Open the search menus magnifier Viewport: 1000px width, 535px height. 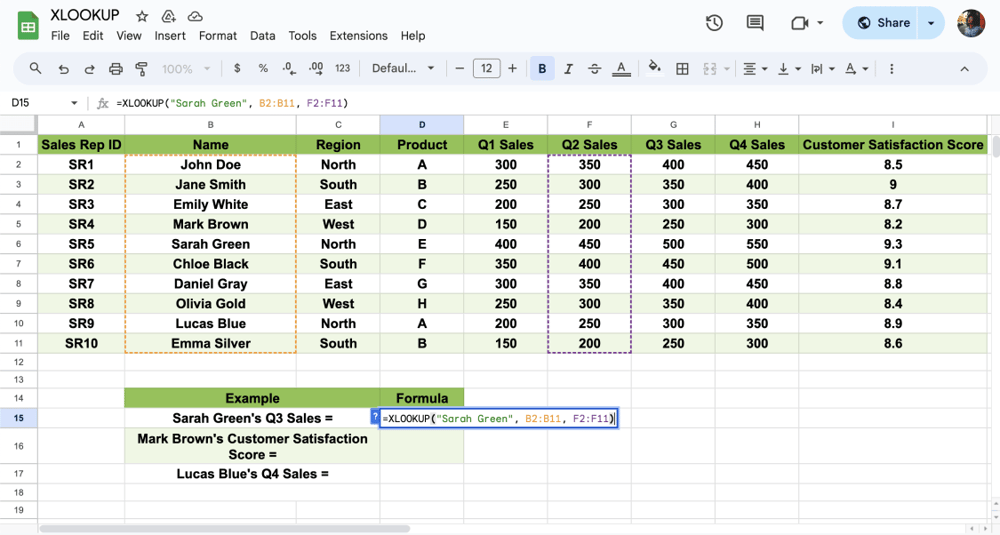click(x=36, y=69)
